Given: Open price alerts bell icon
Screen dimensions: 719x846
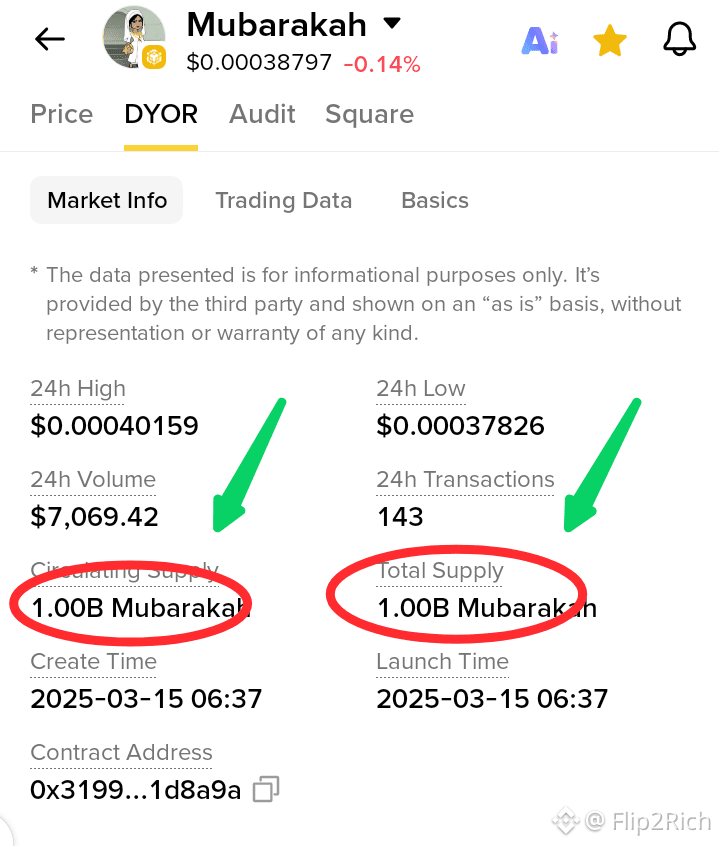Looking at the screenshot, I should pyautogui.click(x=679, y=39).
